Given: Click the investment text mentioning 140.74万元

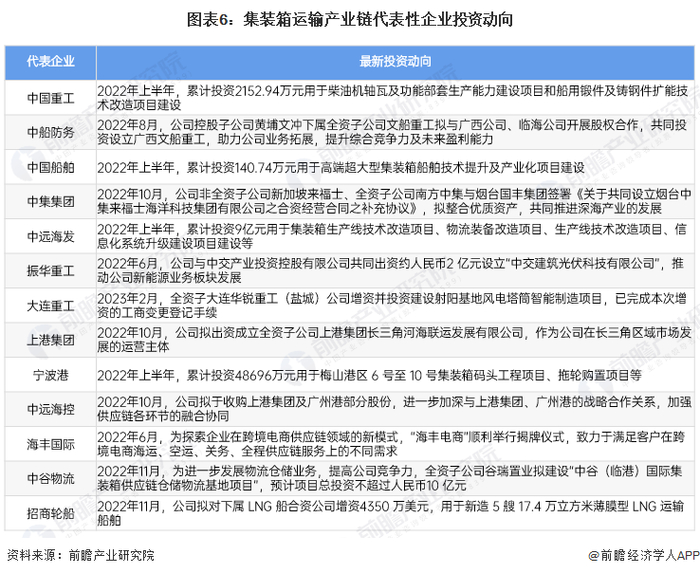Looking at the screenshot, I should (341, 168).
